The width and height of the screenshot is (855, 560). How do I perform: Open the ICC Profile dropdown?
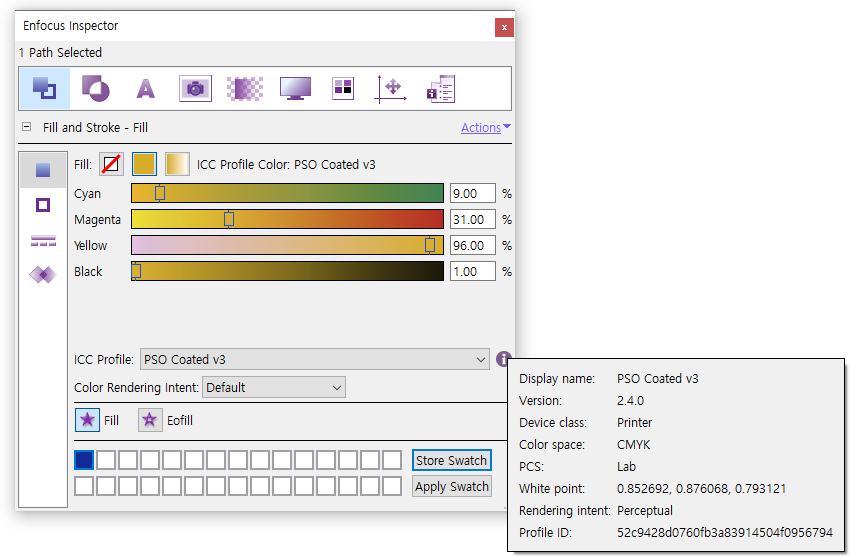click(x=315, y=359)
